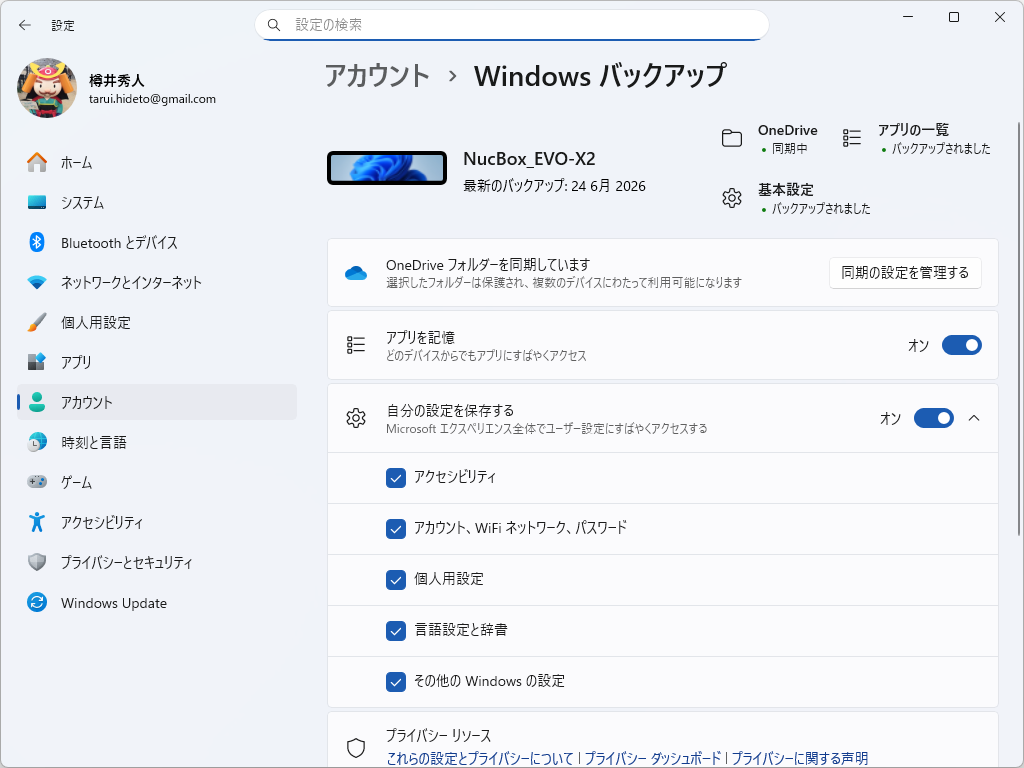Click the NucBox_EVO-X2 device thumbnail
1024x768 pixels.
click(387, 168)
